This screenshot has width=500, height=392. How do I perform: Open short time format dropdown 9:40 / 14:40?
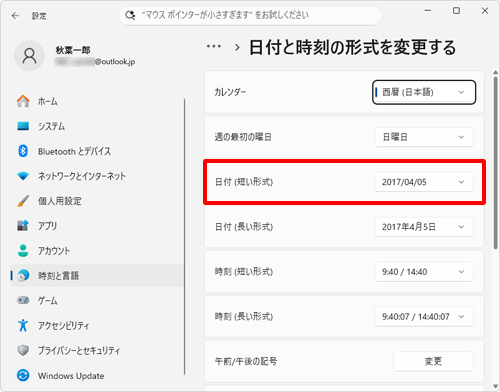[x=424, y=272]
